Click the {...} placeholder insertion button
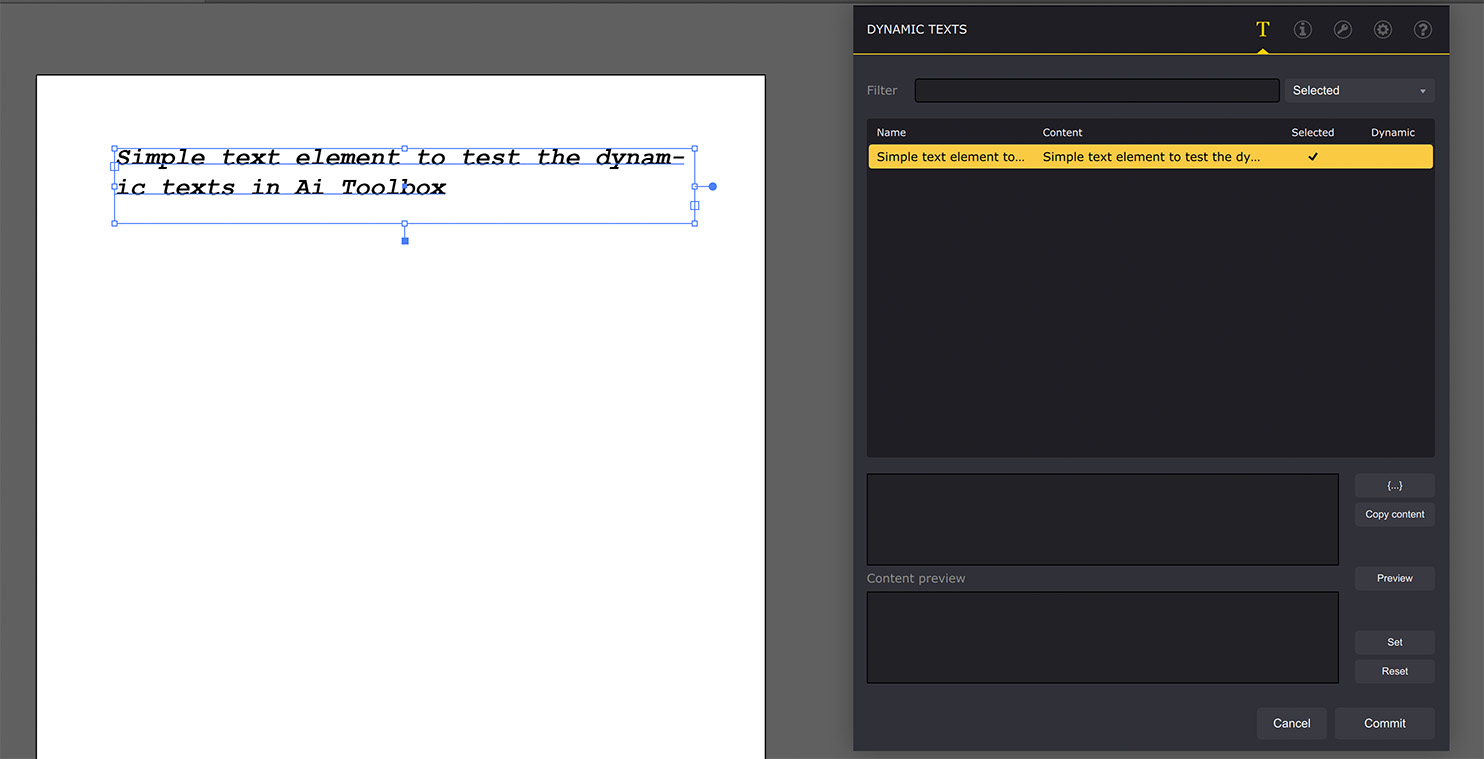The image size is (1484, 759). click(x=1394, y=485)
